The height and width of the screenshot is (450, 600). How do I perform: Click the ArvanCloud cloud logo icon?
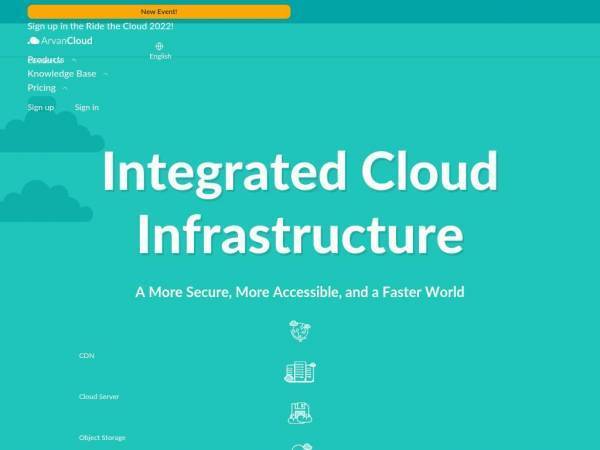coord(34,41)
